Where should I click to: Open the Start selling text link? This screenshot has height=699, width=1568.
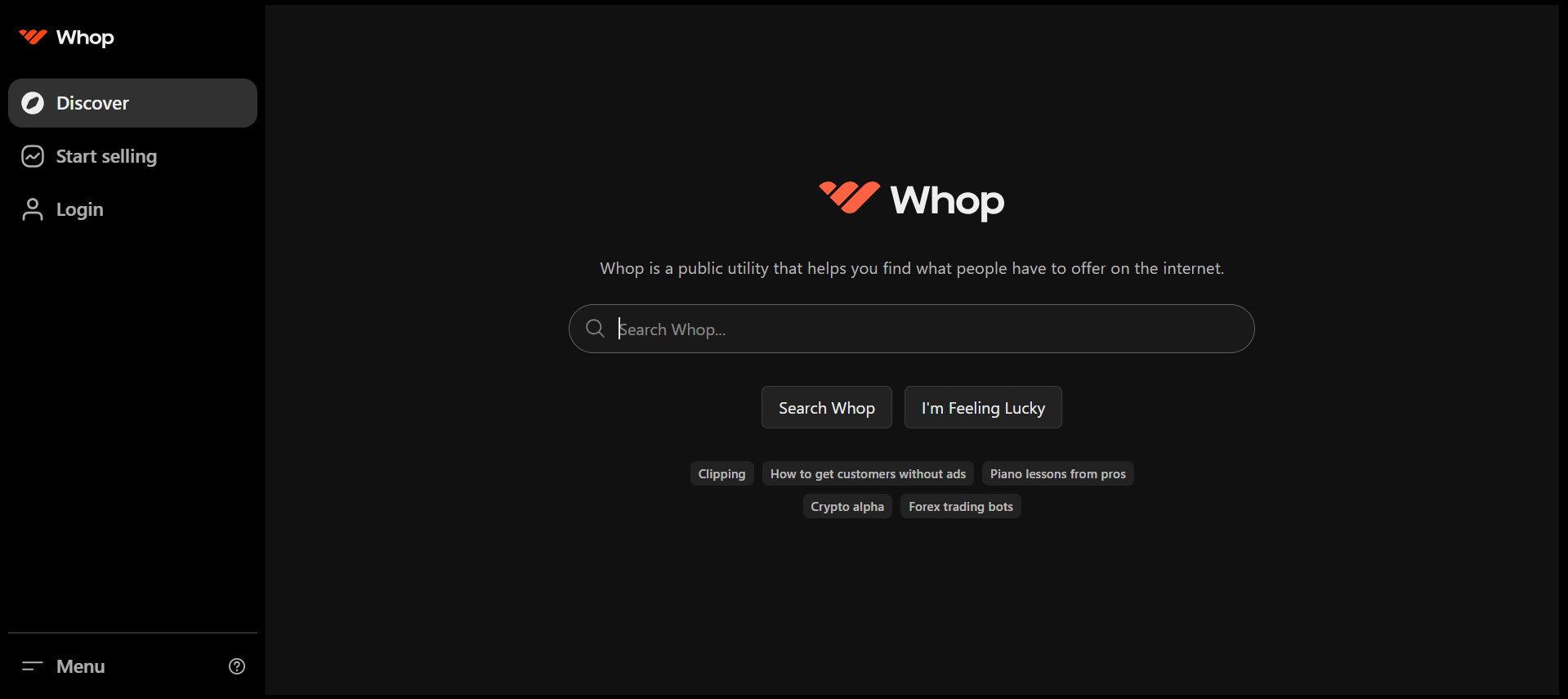coord(106,156)
